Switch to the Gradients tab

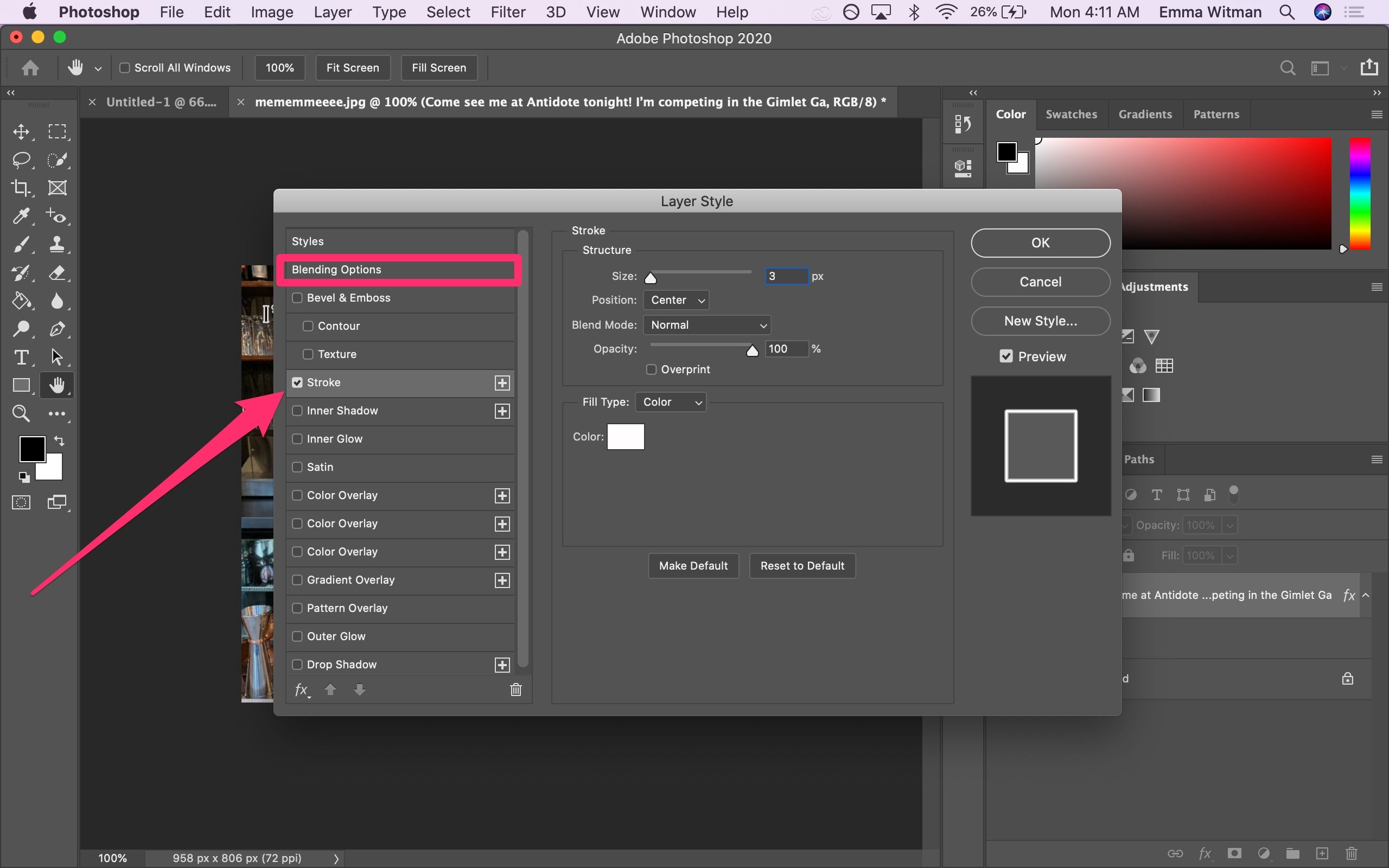tap(1145, 114)
